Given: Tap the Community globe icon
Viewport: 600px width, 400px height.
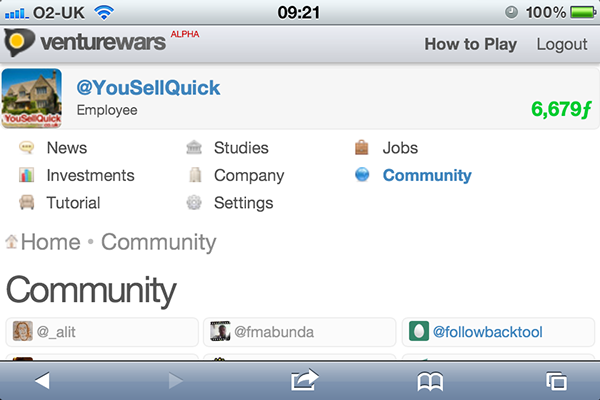Looking at the screenshot, I should point(362,175).
